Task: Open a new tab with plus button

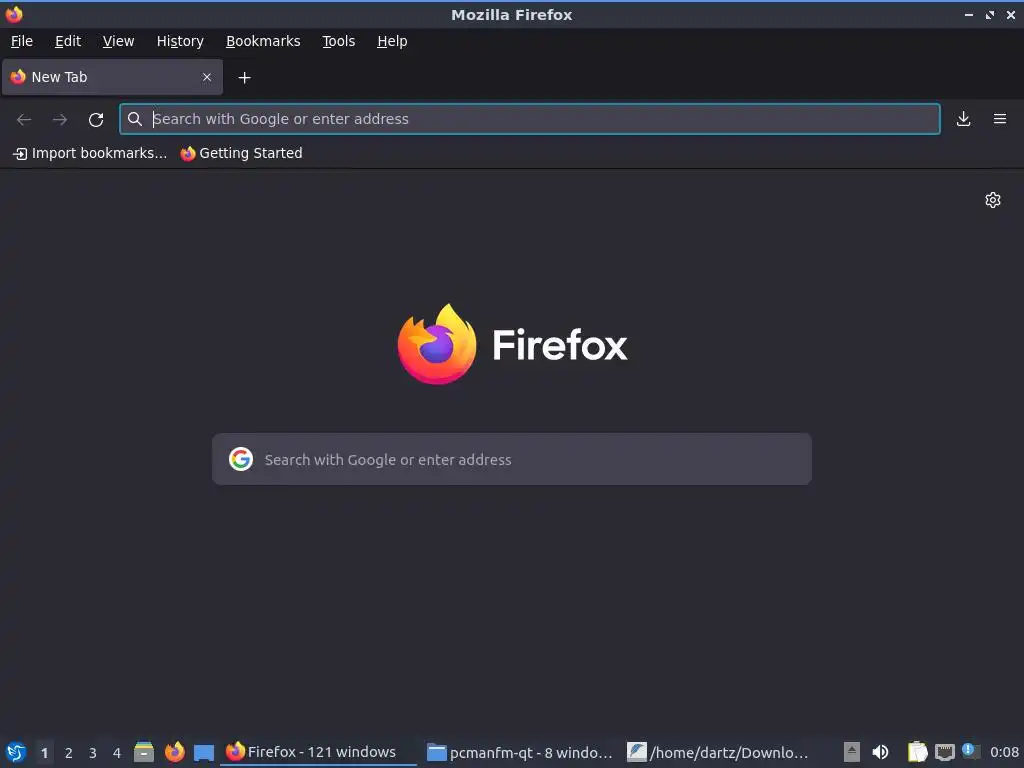Action: (x=244, y=78)
